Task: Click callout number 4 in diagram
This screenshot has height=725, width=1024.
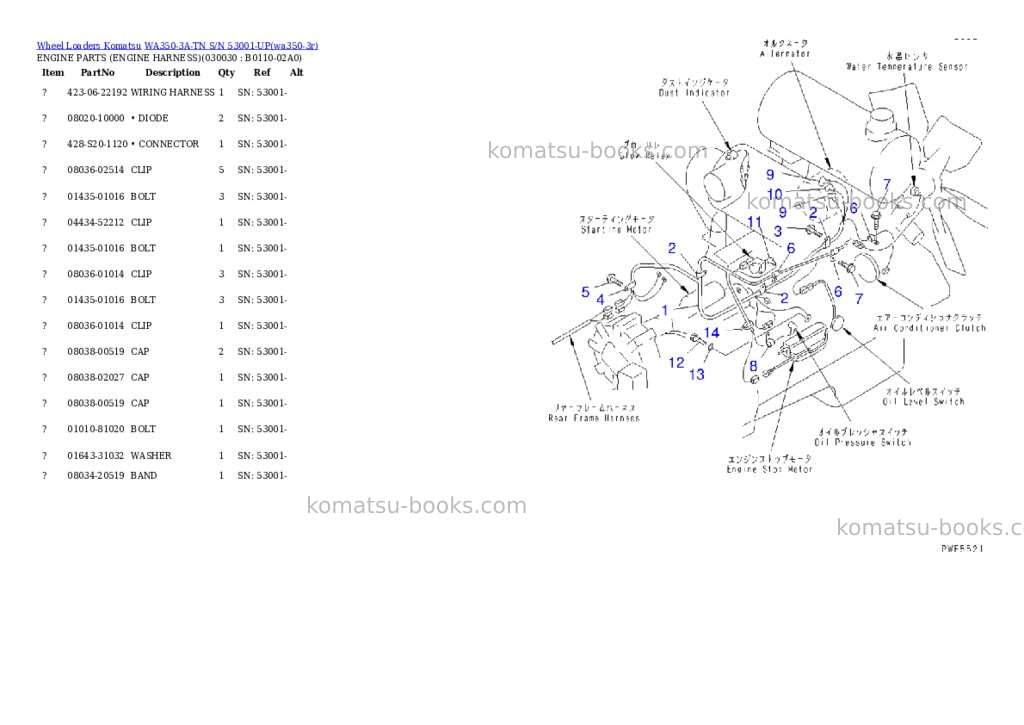Action: point(600,300)
